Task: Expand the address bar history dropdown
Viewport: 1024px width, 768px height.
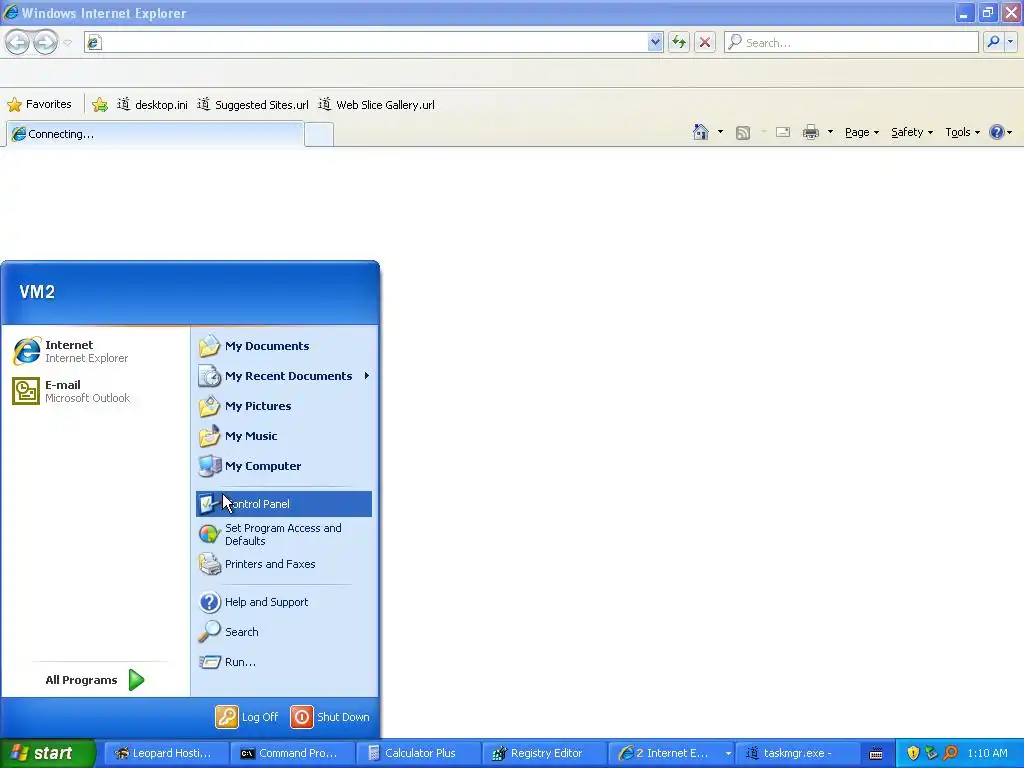Action: pos(656,42)
